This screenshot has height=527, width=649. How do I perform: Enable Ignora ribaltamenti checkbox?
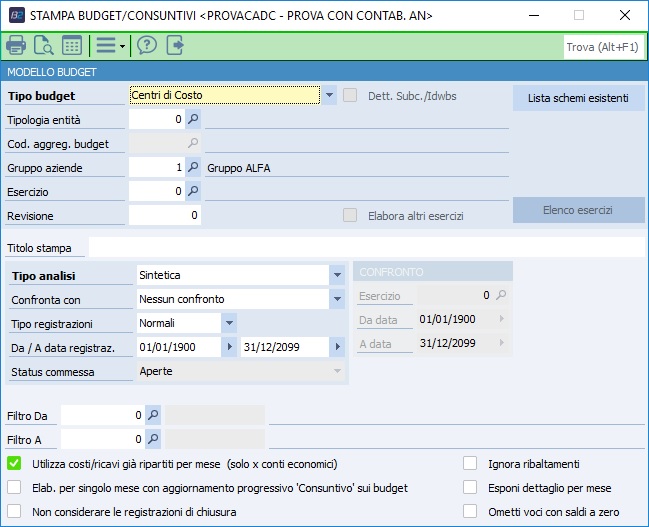(470, 464)
